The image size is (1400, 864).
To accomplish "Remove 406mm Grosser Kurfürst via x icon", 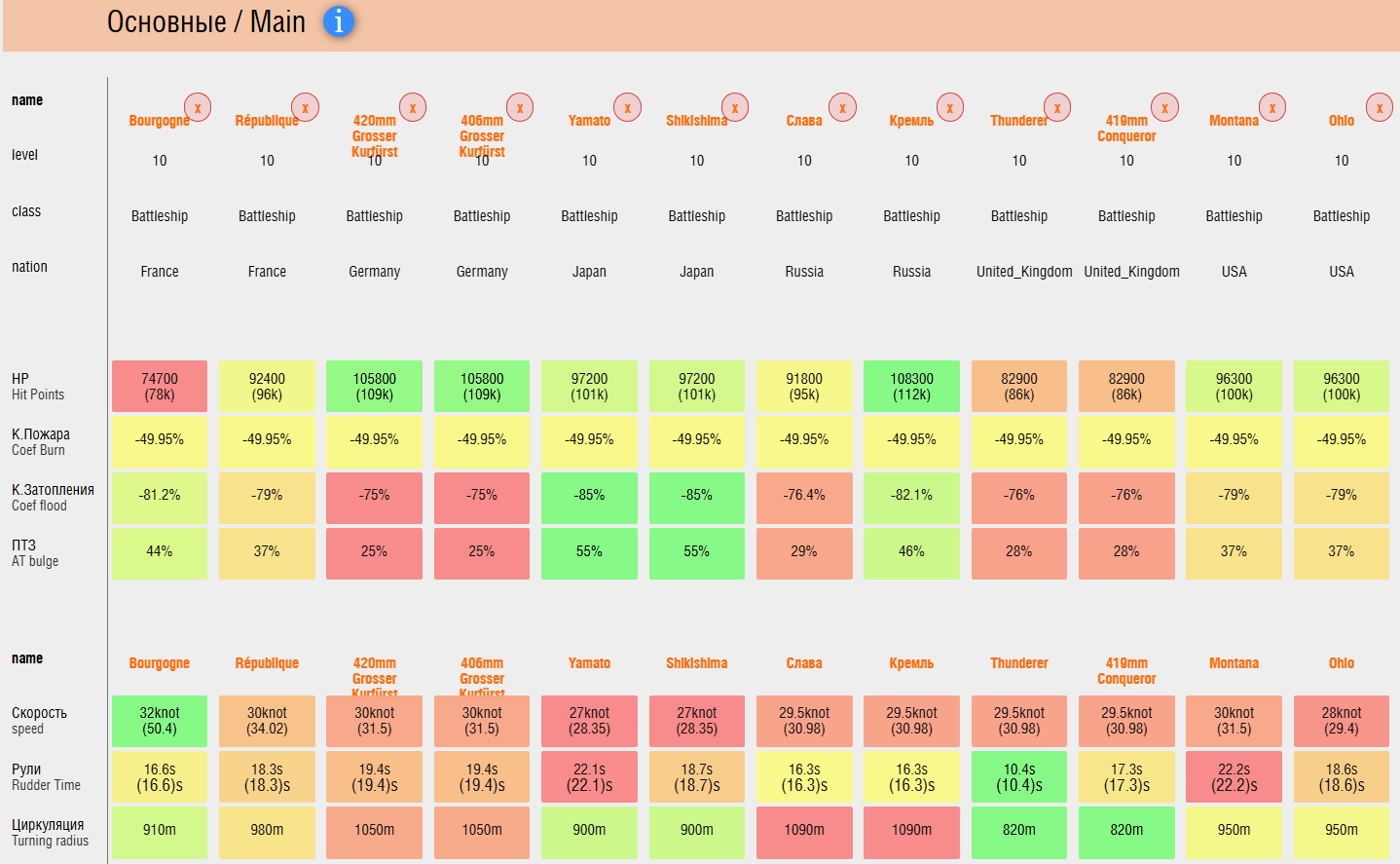I will pos(520,107).
